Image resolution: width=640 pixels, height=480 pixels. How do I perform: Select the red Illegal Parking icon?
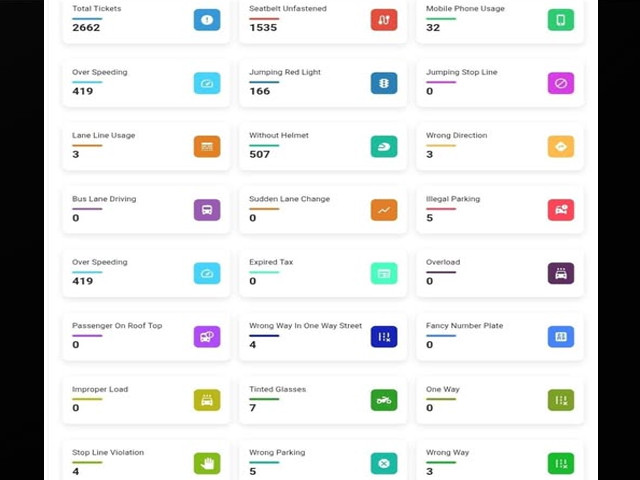561,210
